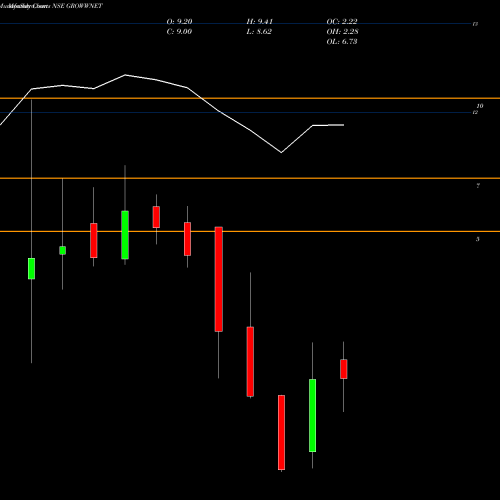Click the price axis label '10'
500x500 pixels.
(x=480, y=106)
